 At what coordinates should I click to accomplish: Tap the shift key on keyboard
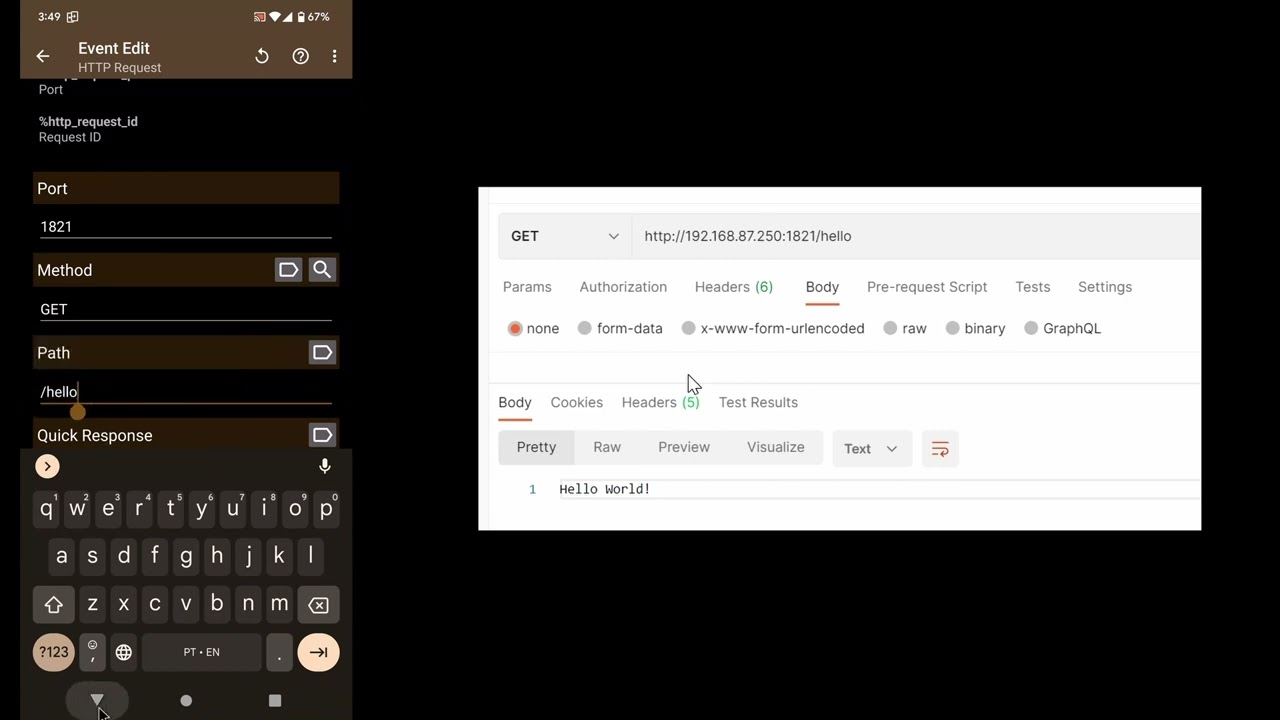tap(54, 605)
